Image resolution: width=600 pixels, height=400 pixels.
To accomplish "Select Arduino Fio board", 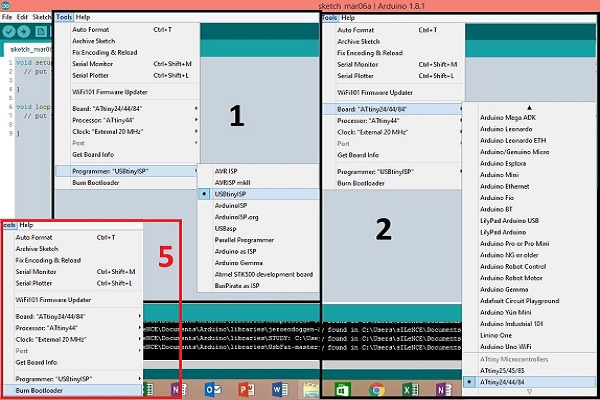I will click(497, 198).
